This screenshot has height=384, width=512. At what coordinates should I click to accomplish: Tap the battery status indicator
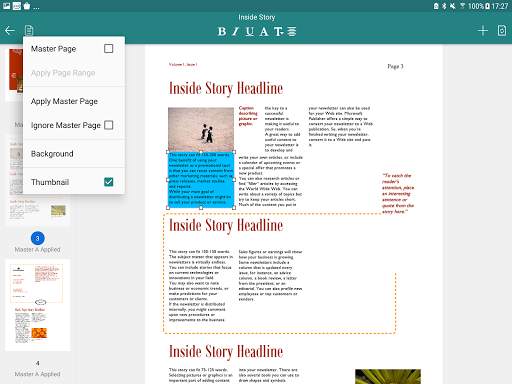[x=487, y=6]
